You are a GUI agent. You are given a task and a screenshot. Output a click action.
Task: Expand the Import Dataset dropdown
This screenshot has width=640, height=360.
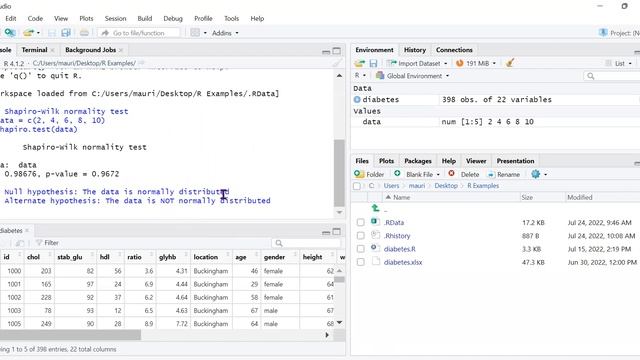(x=417, y=63)
